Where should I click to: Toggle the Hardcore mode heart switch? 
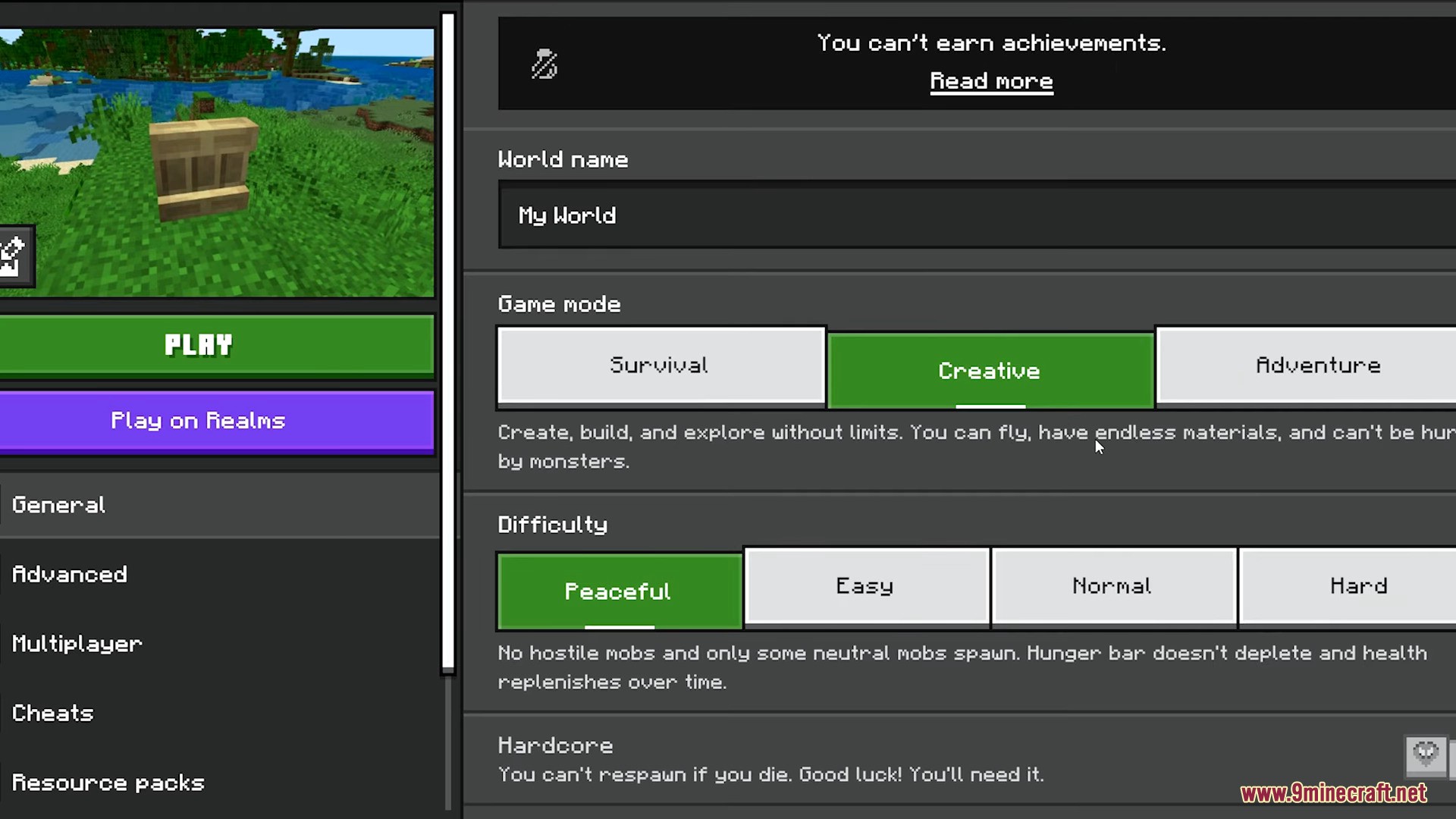(x=1427, y=755)
